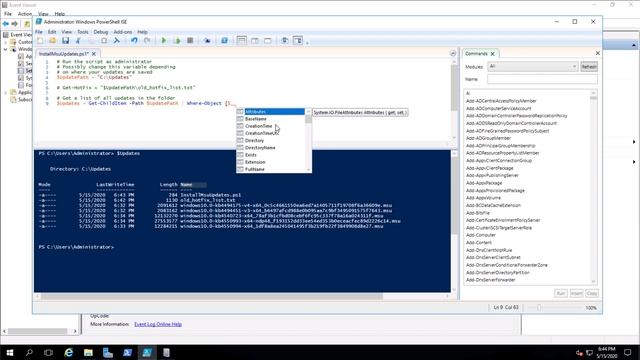Choose DirectoryName in the IntelliSense list
Screen dimensions: 640x360
(x=271, y=148)
